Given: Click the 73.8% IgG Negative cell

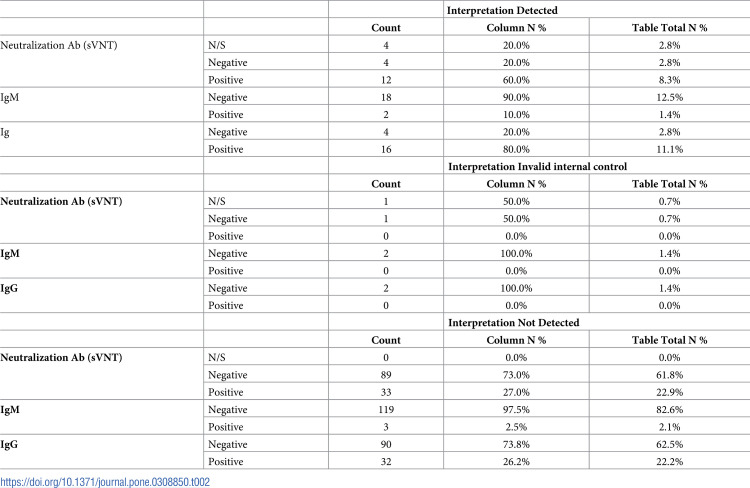Looking at the screenshot, I should click(x=516, y=444).
